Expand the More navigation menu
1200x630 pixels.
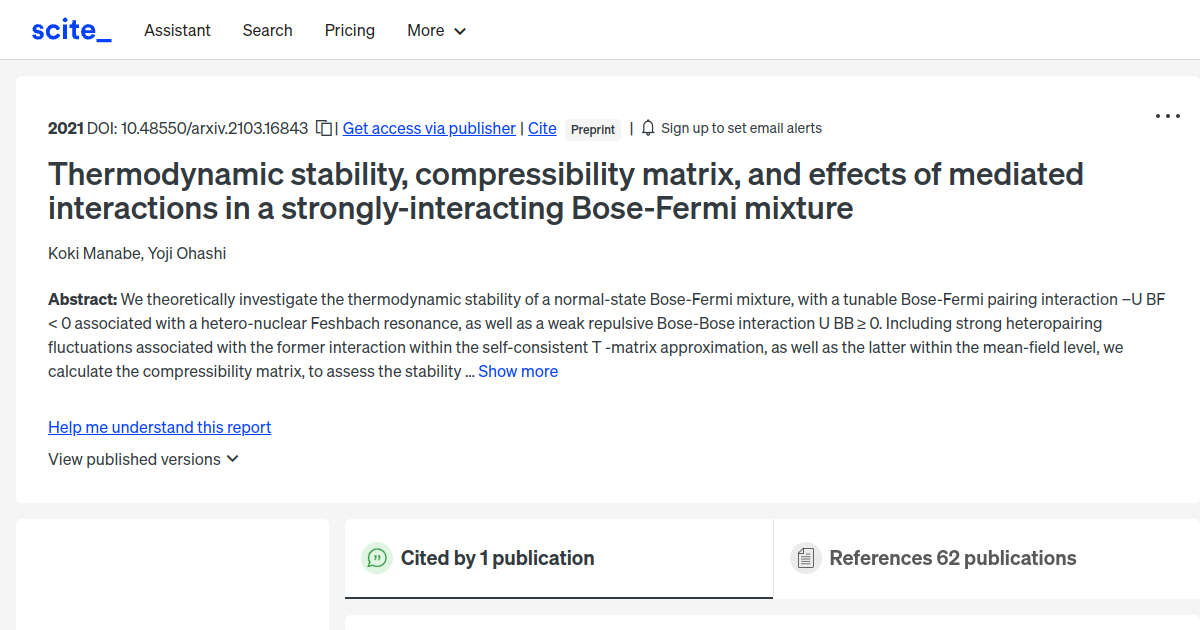[436, 31]
